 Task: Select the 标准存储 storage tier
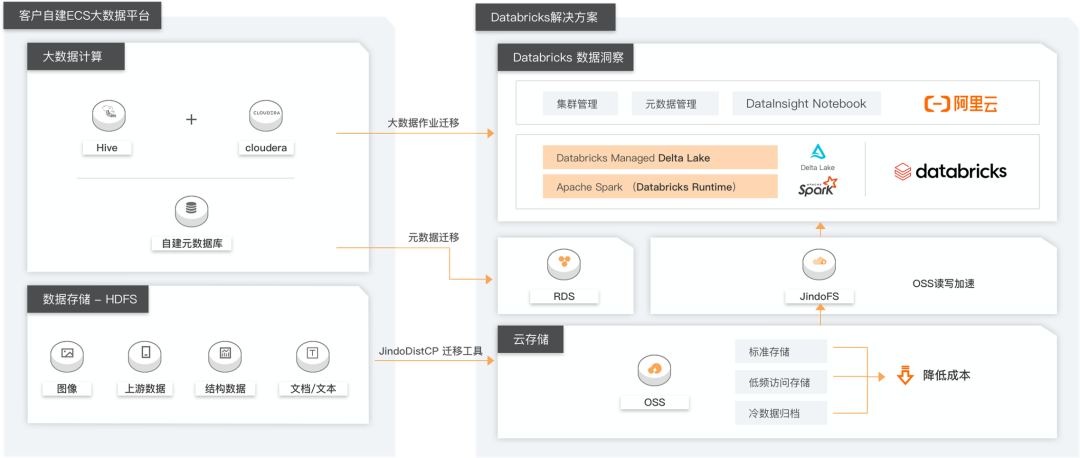point(780,352)
